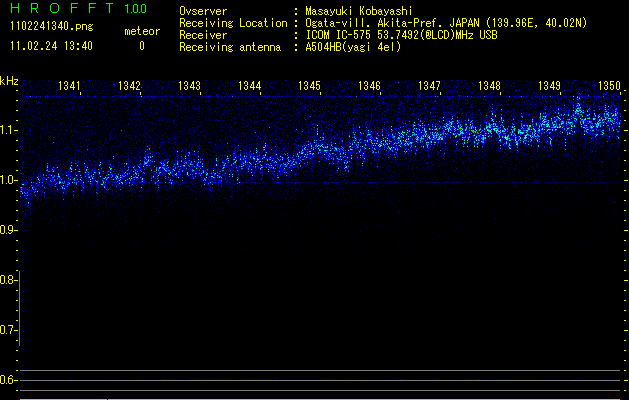Click the kHz axis unit label
The width and height of the screenshot is (629, 400).
9,80
